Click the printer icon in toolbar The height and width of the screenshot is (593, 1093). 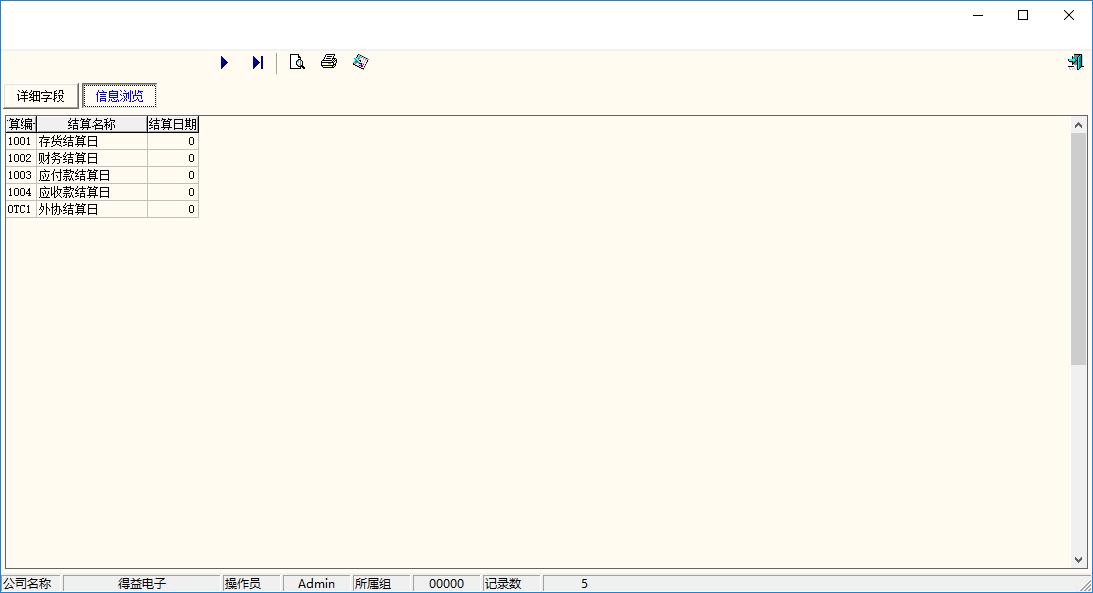(329, 63)
